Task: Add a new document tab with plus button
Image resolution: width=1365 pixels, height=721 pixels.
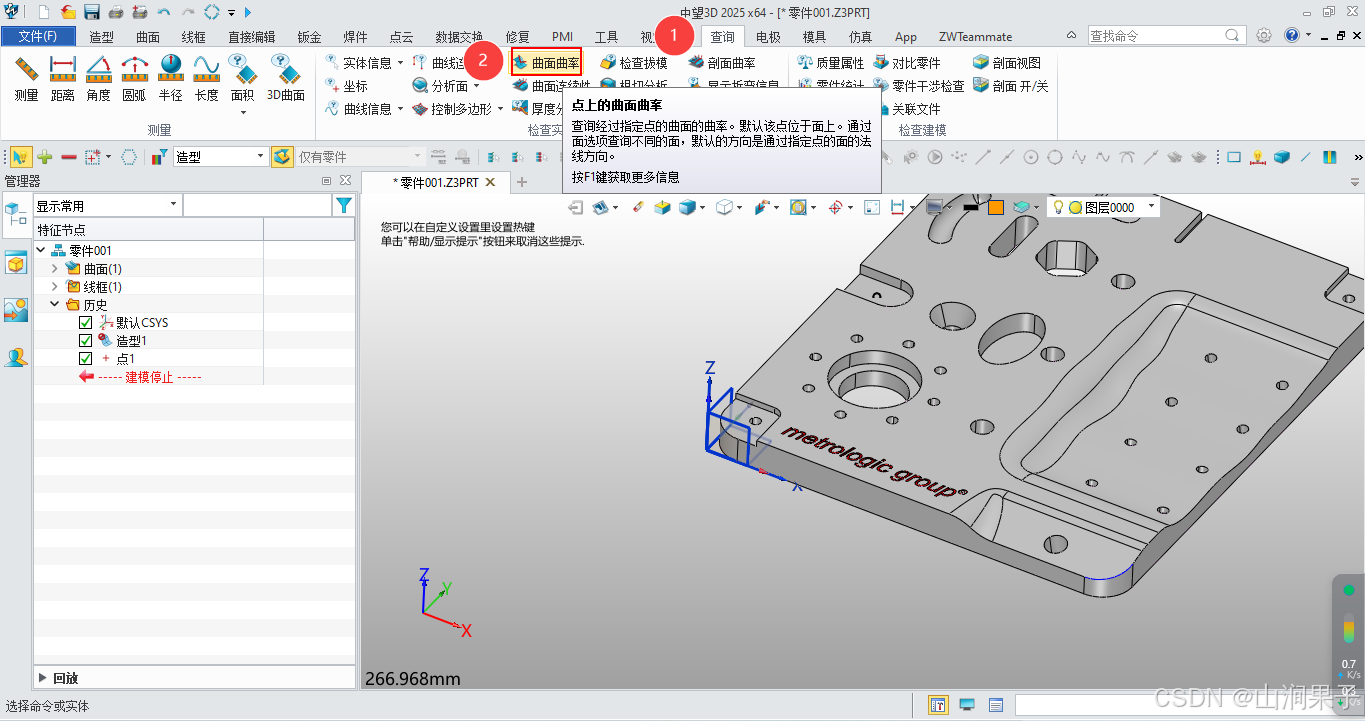Action: (x=522, y=182)
